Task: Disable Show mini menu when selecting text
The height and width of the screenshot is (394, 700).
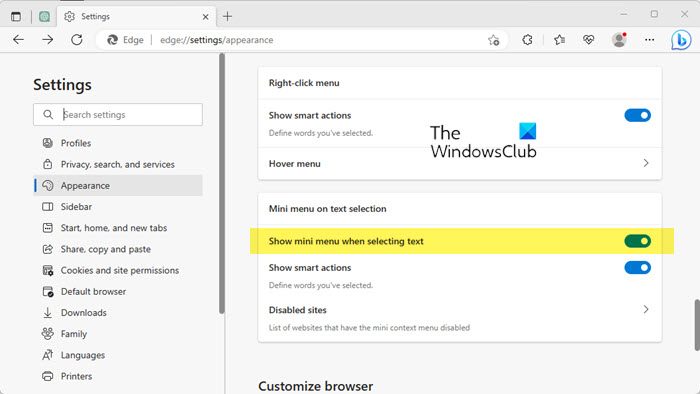Action: (638, 241)
